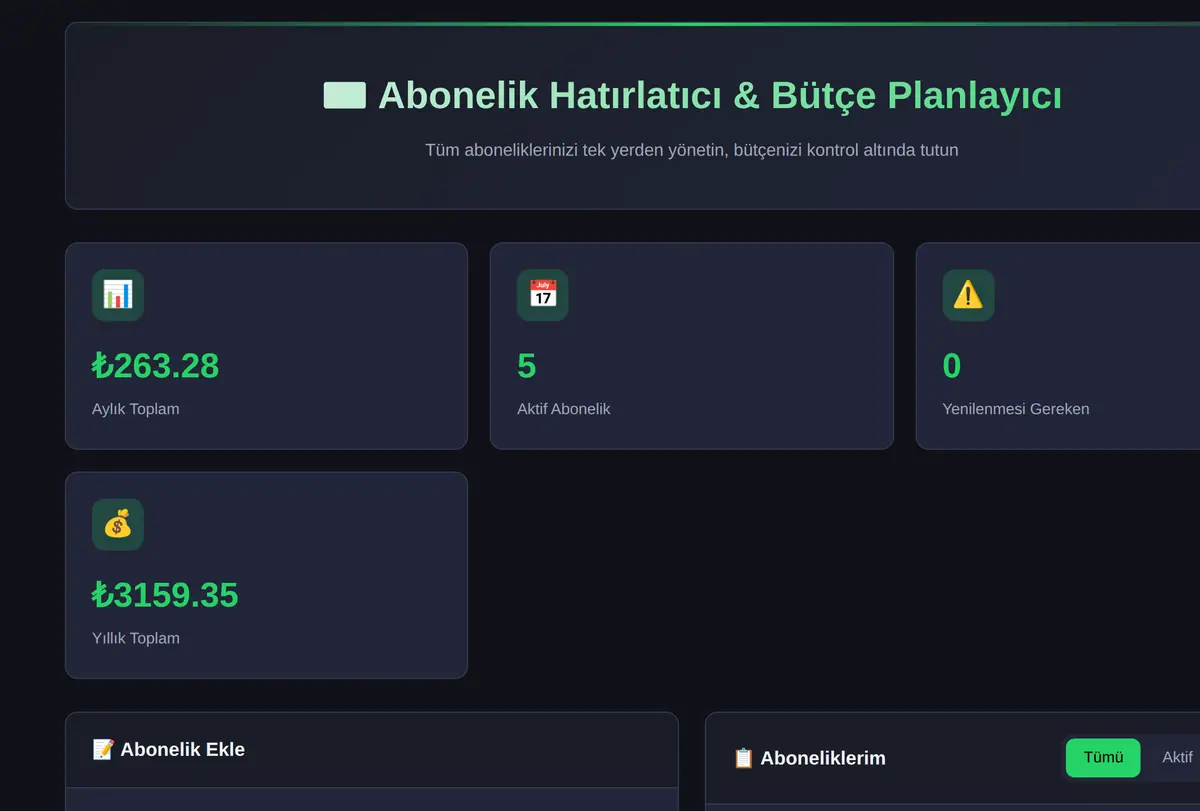
Task: Click the Yıllık Toplam label
Action: pyautogui.click(x=136, y=638)
